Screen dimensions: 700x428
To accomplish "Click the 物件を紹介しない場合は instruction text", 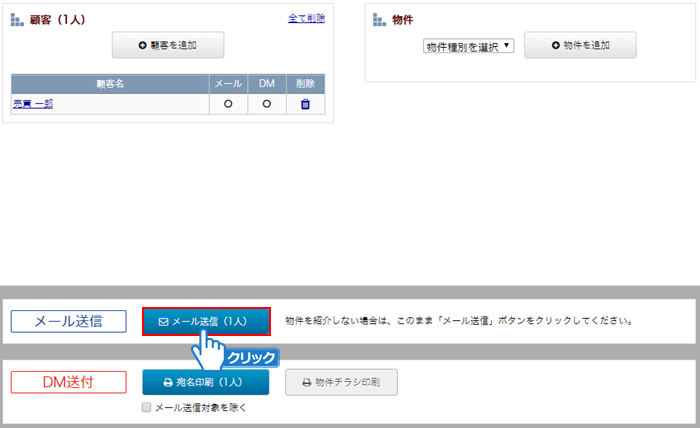I will tap(459, 320).
